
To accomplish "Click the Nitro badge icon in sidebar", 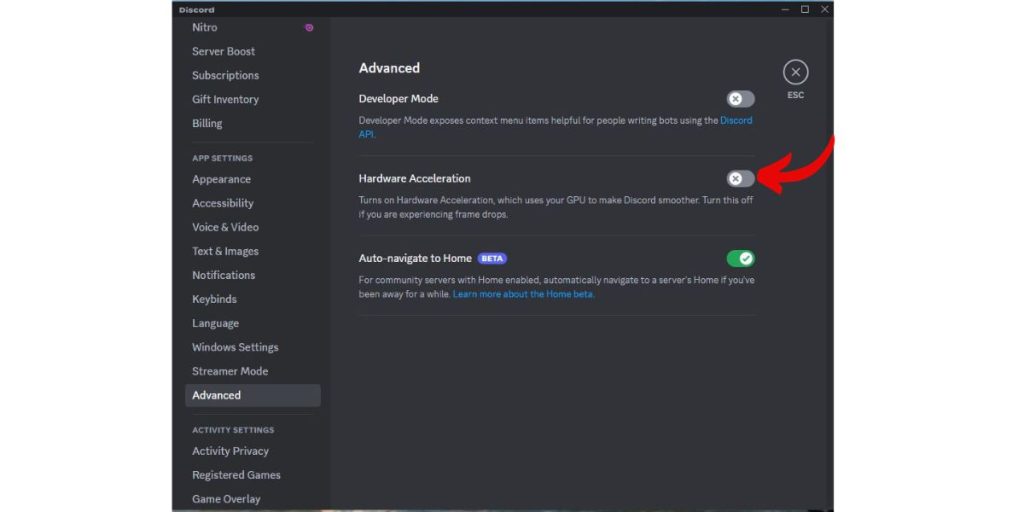I will pyautogui.click(x=309, y=27).
